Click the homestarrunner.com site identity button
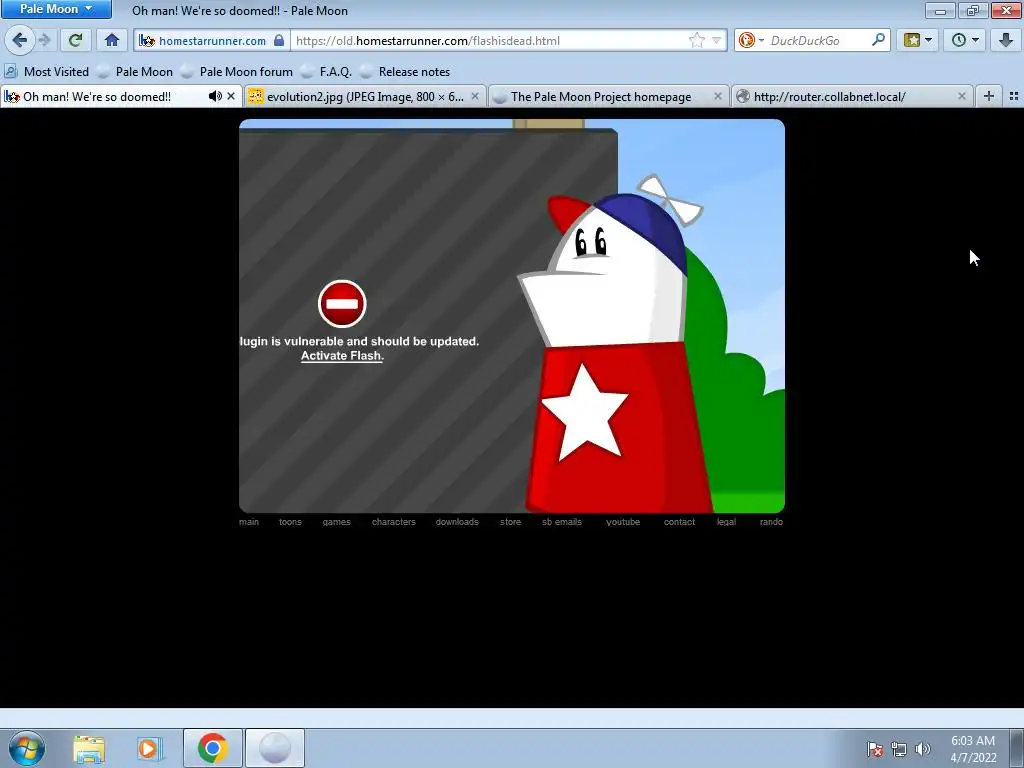Image resolution: width=1024 pixels, height=768 pixels. [212, 40]
